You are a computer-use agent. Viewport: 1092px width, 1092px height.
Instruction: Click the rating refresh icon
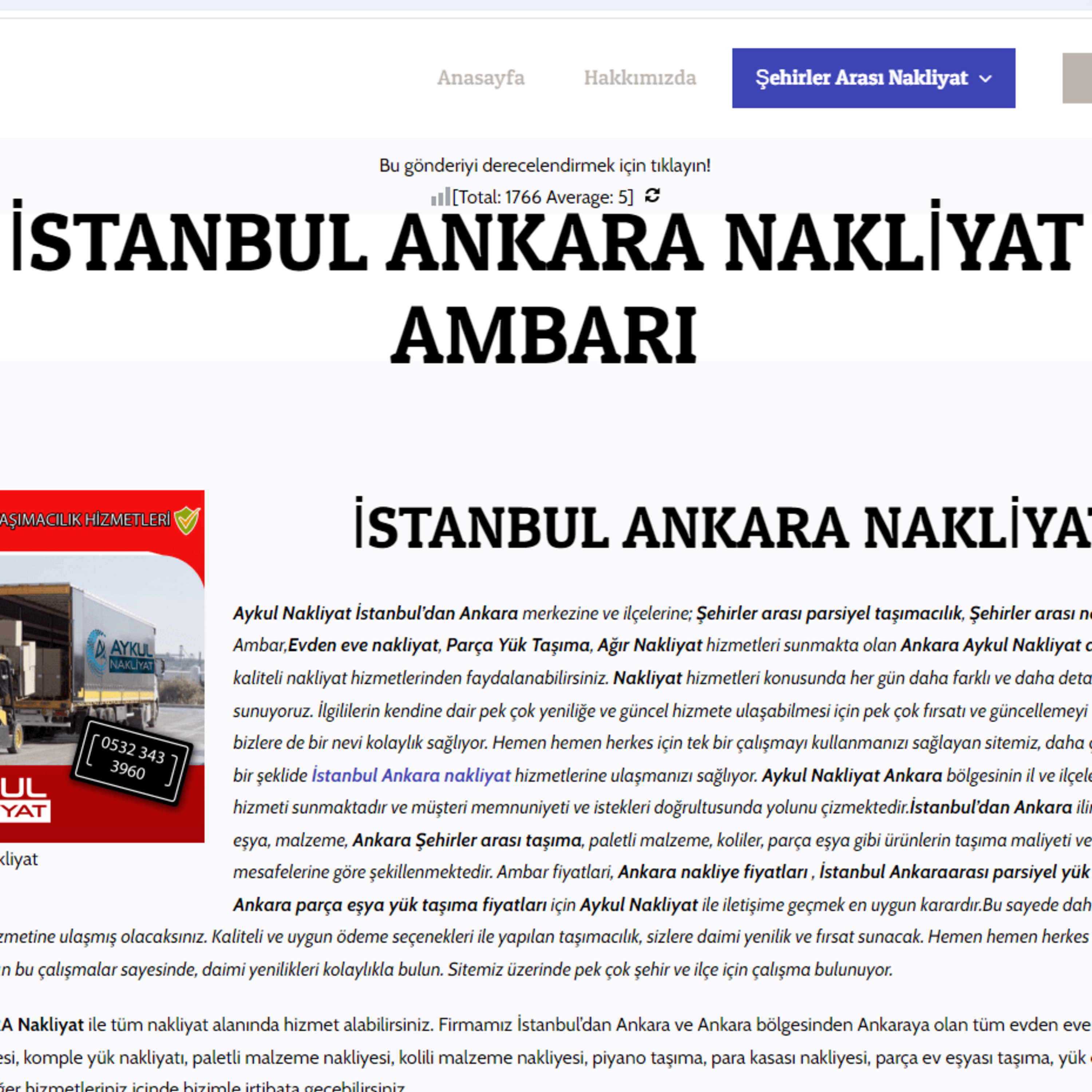tap(652, 195)
